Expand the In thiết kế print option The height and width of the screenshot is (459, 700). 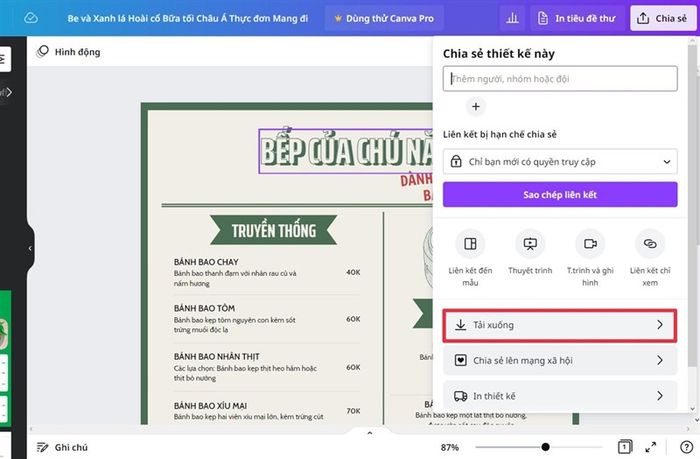560,396
